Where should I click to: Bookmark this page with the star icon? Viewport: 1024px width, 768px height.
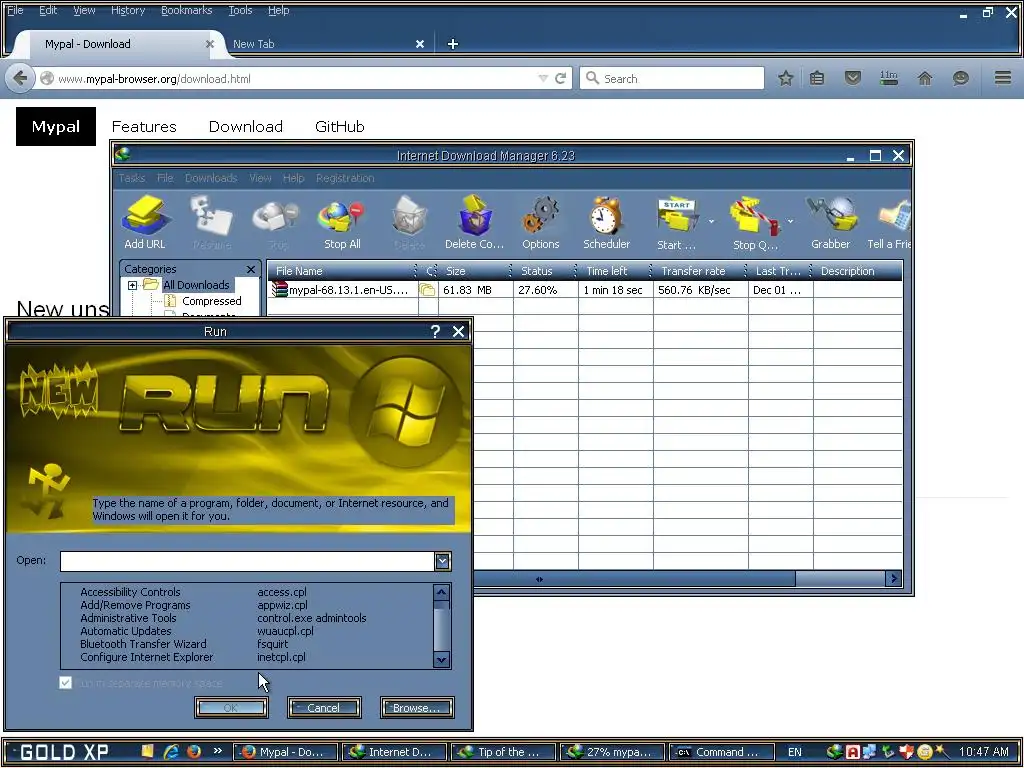point(786,78)
